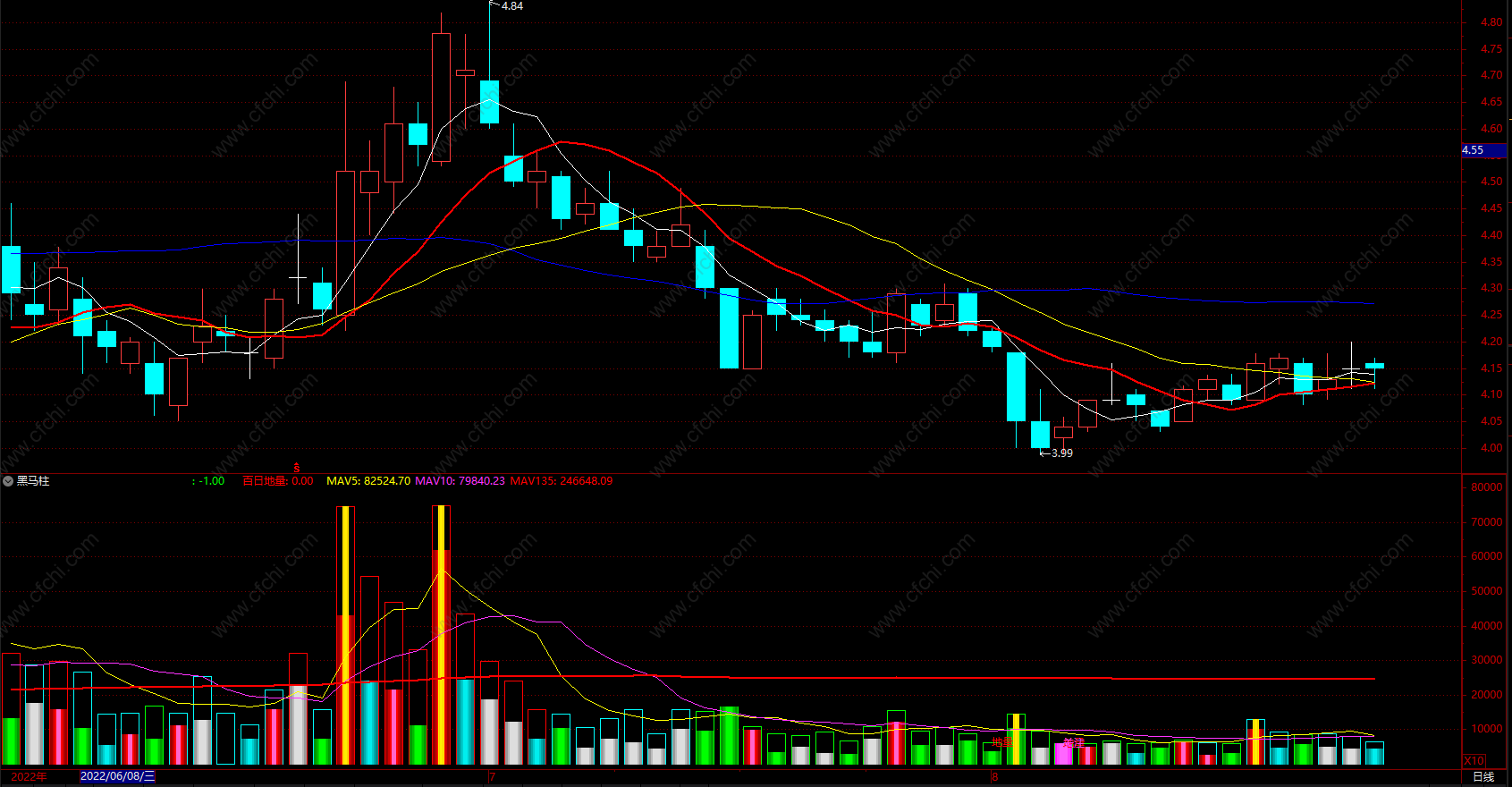This screenshot has height=787, width=1512.
Task: Click the 百日地量: 0.00 readout
Action: coord(278,481)
